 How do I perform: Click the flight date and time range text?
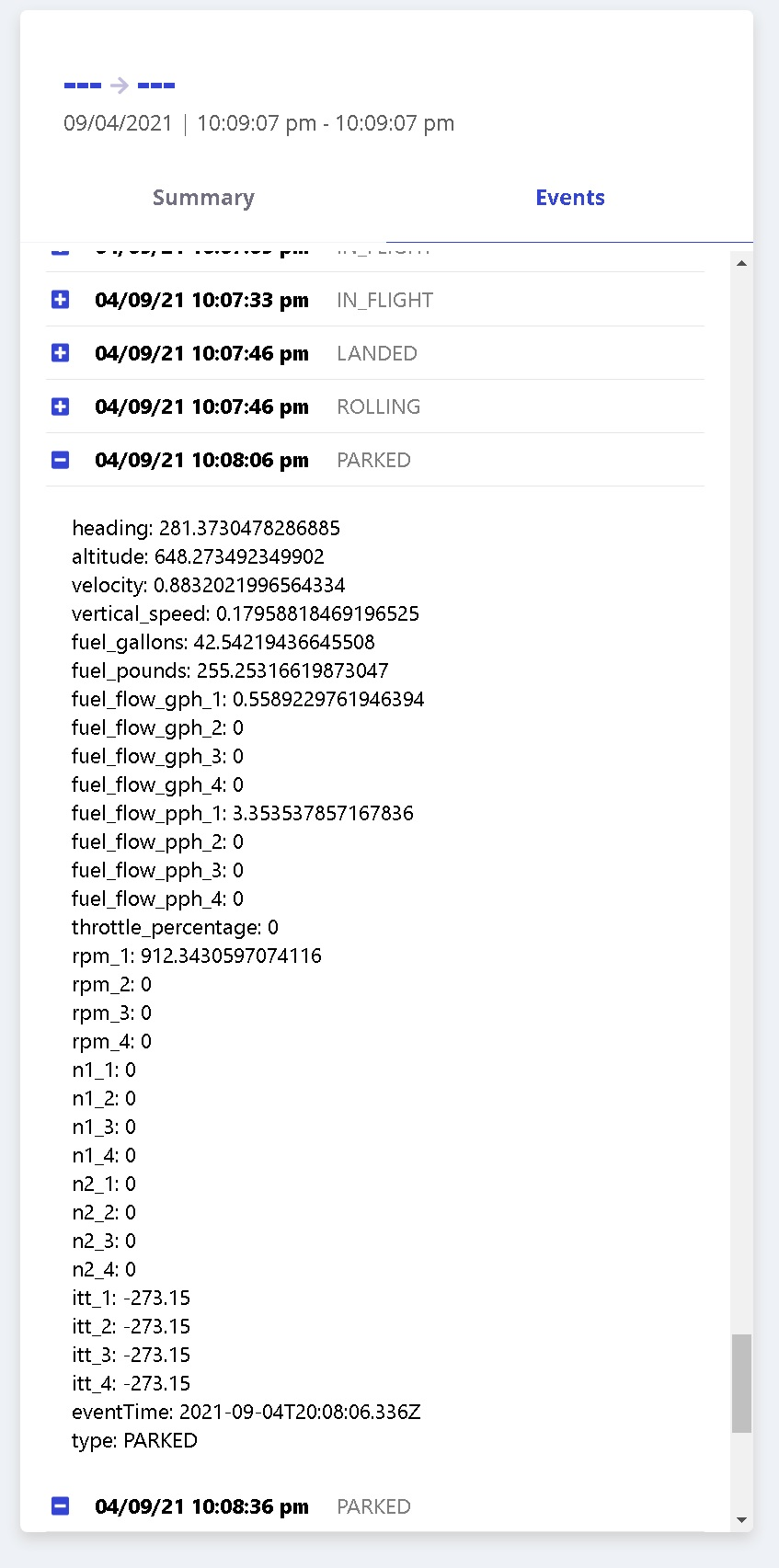(x=258, y=123)
